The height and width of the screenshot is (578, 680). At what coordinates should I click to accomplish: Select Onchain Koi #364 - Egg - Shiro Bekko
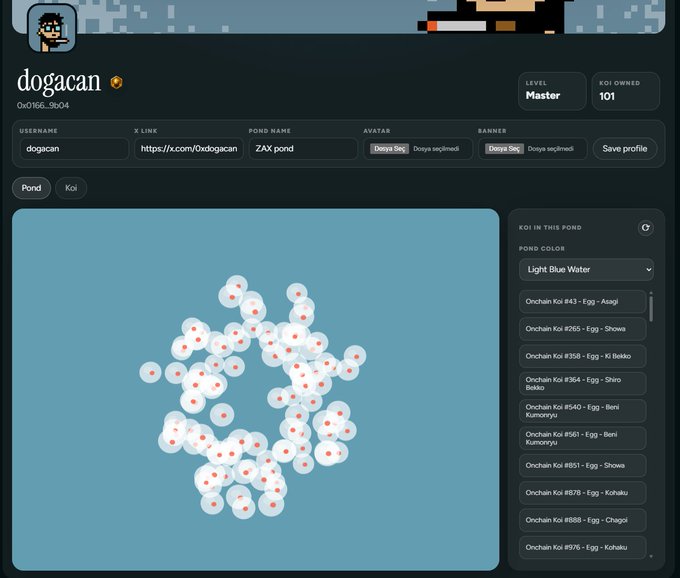582,383
